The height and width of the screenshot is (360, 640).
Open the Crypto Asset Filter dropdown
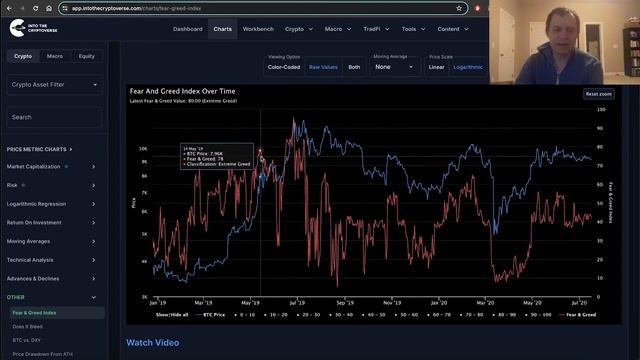point(54,84)
